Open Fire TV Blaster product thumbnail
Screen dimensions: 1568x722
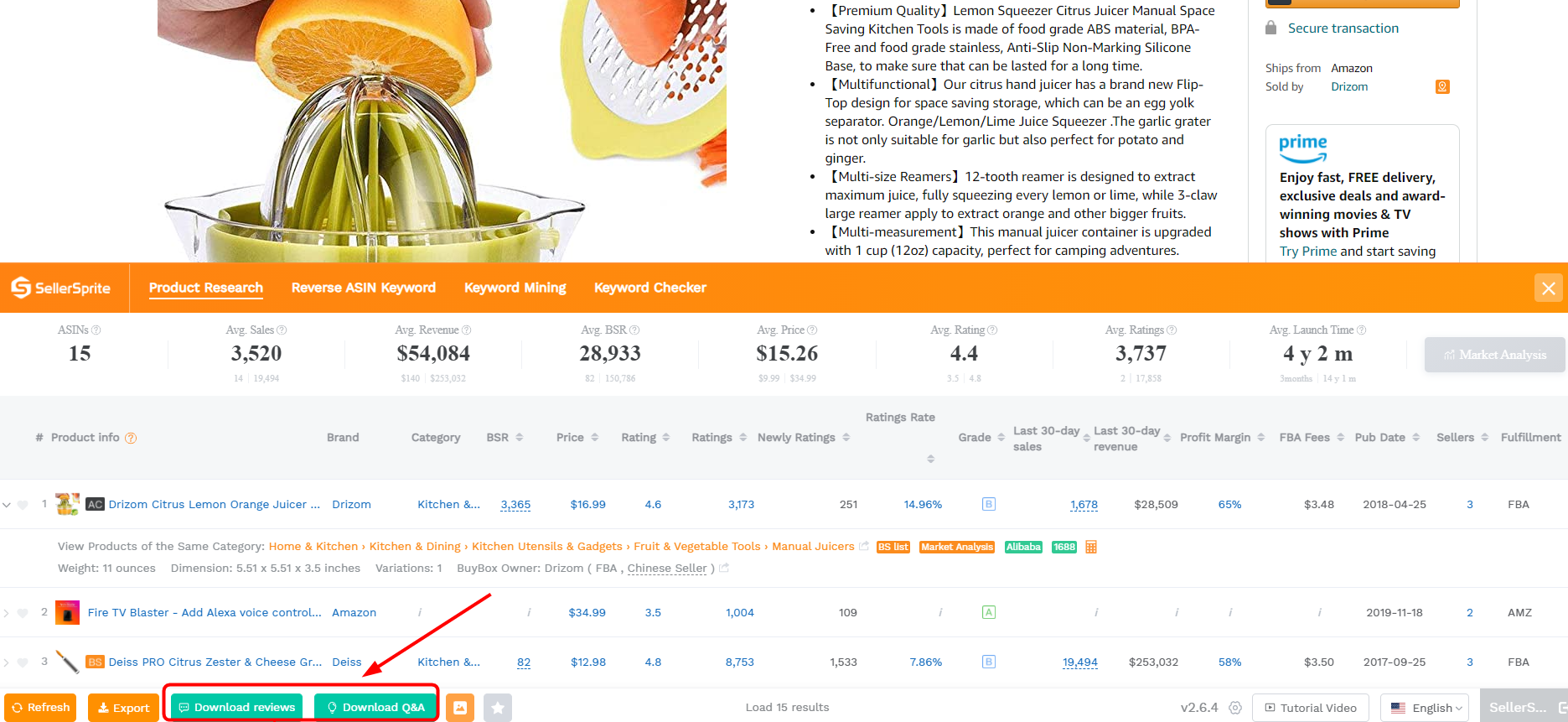pos(67,612)
